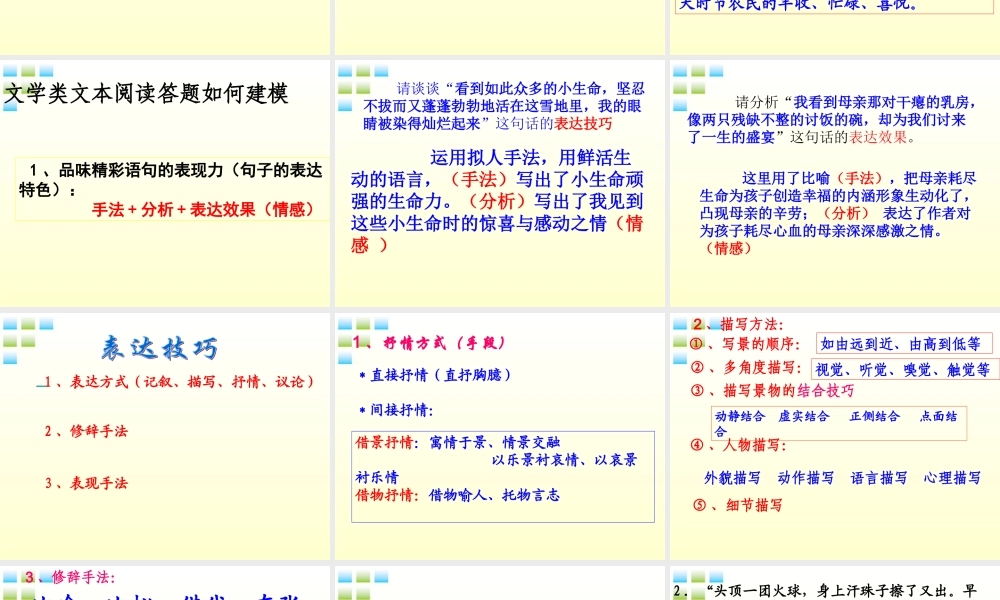The width and height of the screenshot is (1000, 600).
Task: Click the box 视觉、听觉、嗅觉、触觉等
Action: pos(905,369)
